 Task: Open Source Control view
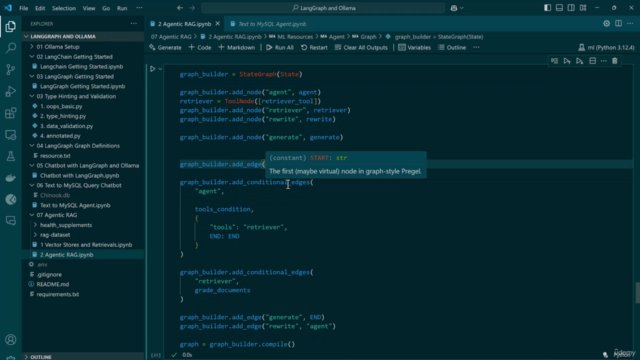coord(11,70)
